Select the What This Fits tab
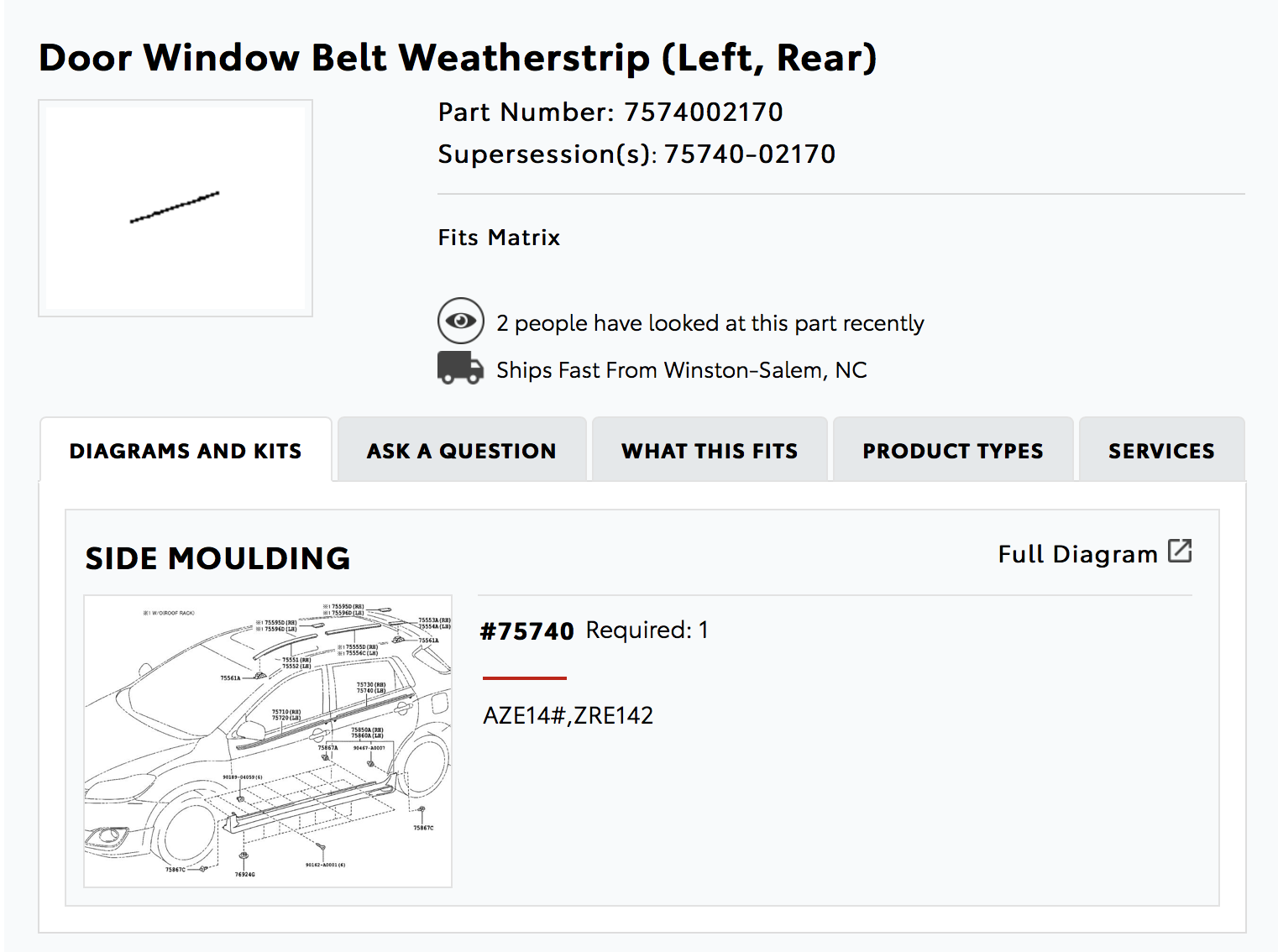Image resolution: width=1278 pixels, height=952 pixels. [x=710, y=451]
